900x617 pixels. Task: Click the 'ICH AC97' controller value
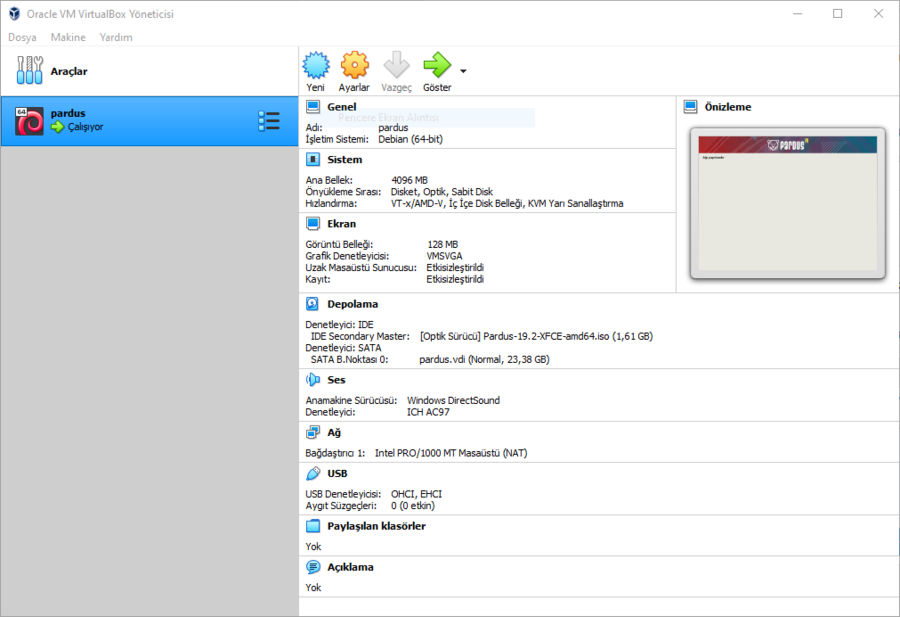point(428,412)
